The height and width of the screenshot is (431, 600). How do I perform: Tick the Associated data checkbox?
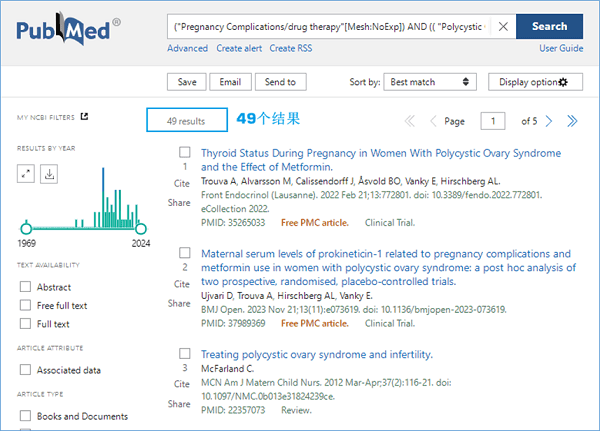(25, 370)
